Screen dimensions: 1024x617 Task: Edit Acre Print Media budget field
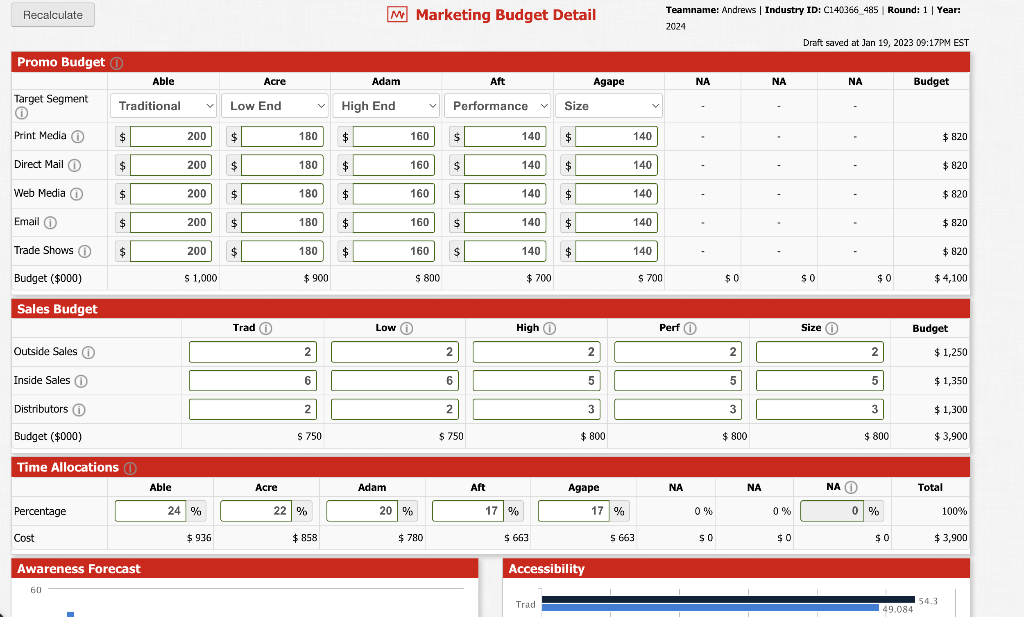[x=282, y=136]
